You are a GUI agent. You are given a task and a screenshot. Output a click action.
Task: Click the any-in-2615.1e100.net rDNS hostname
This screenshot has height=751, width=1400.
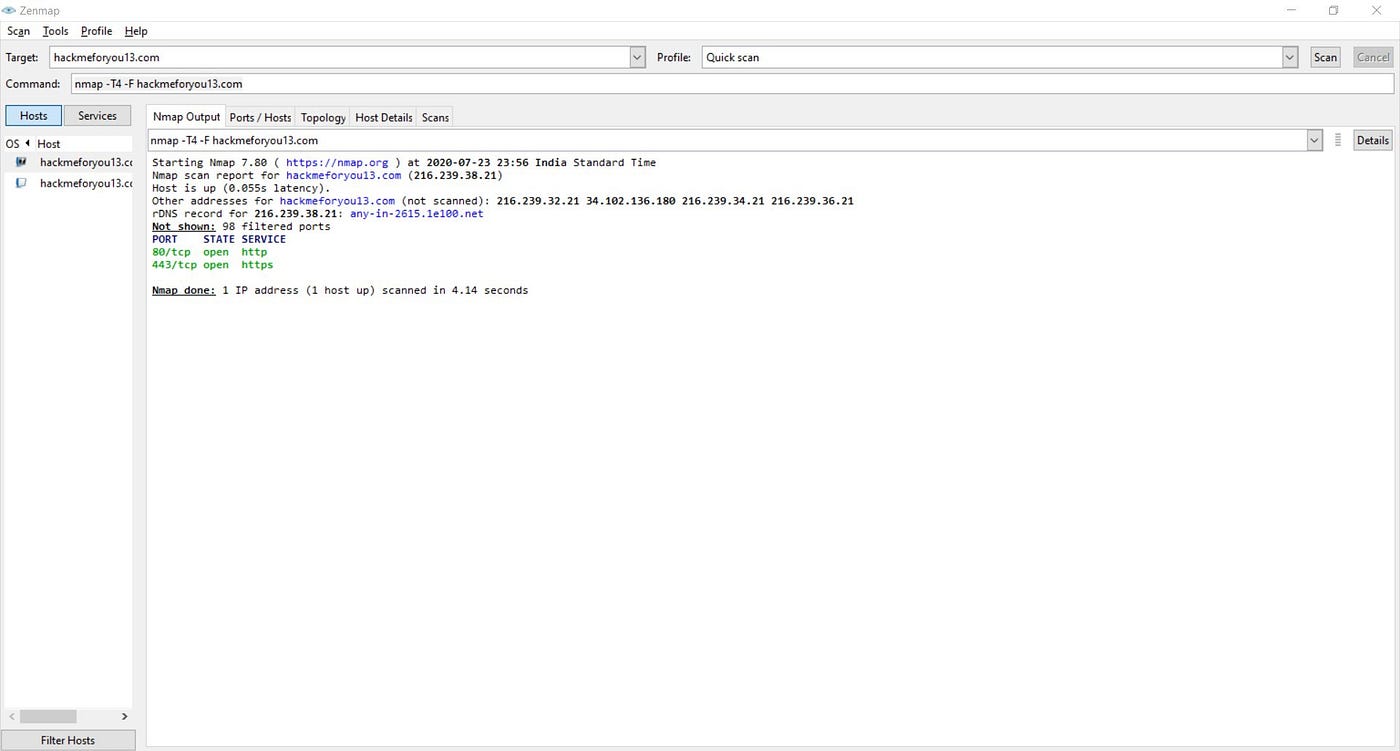point(416,213)
